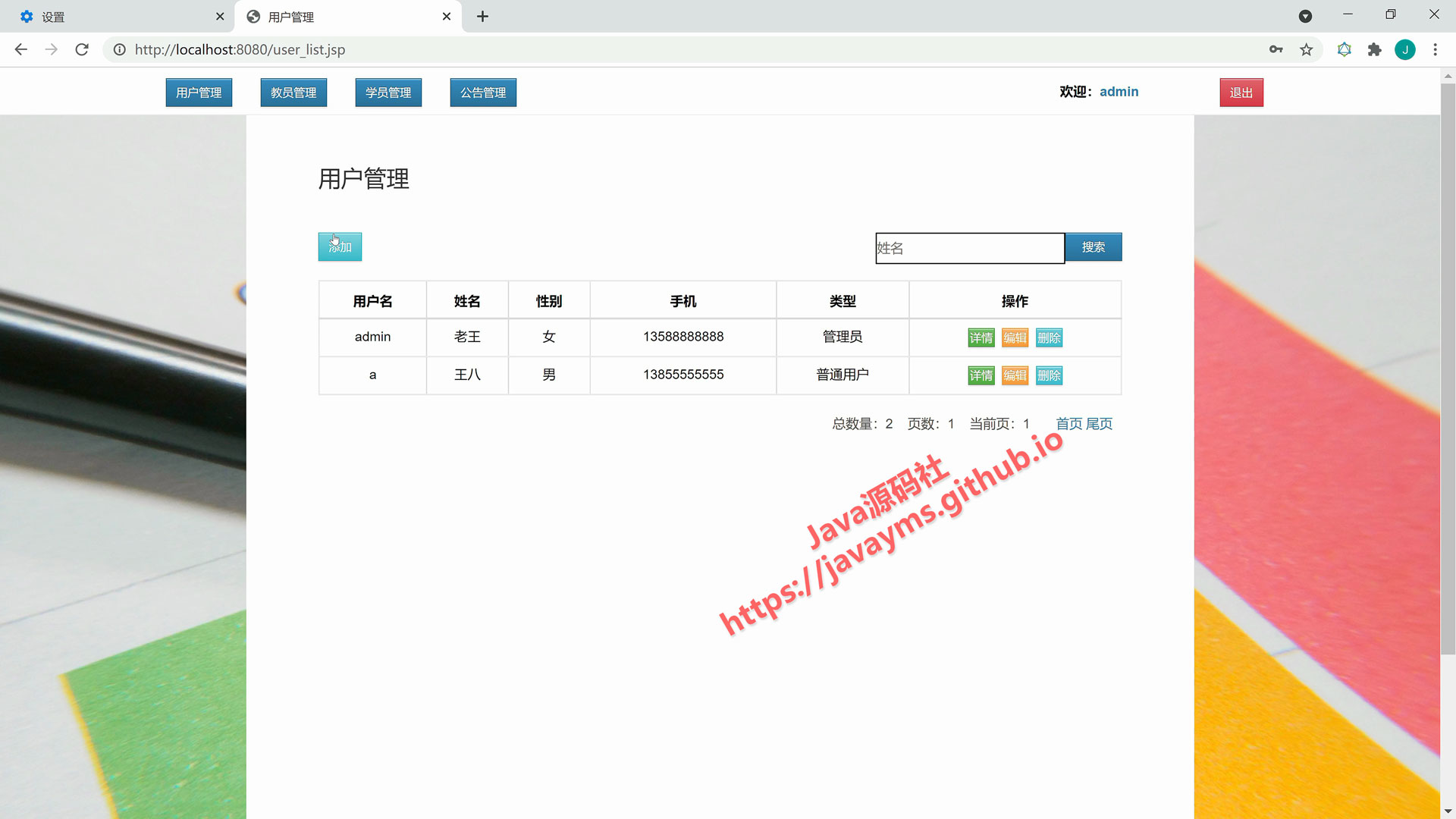This screenshot has width=1456, height=819.
Task: Reload the page with the refresh icon
Action: pyautogui.click(x=82, y=49)
